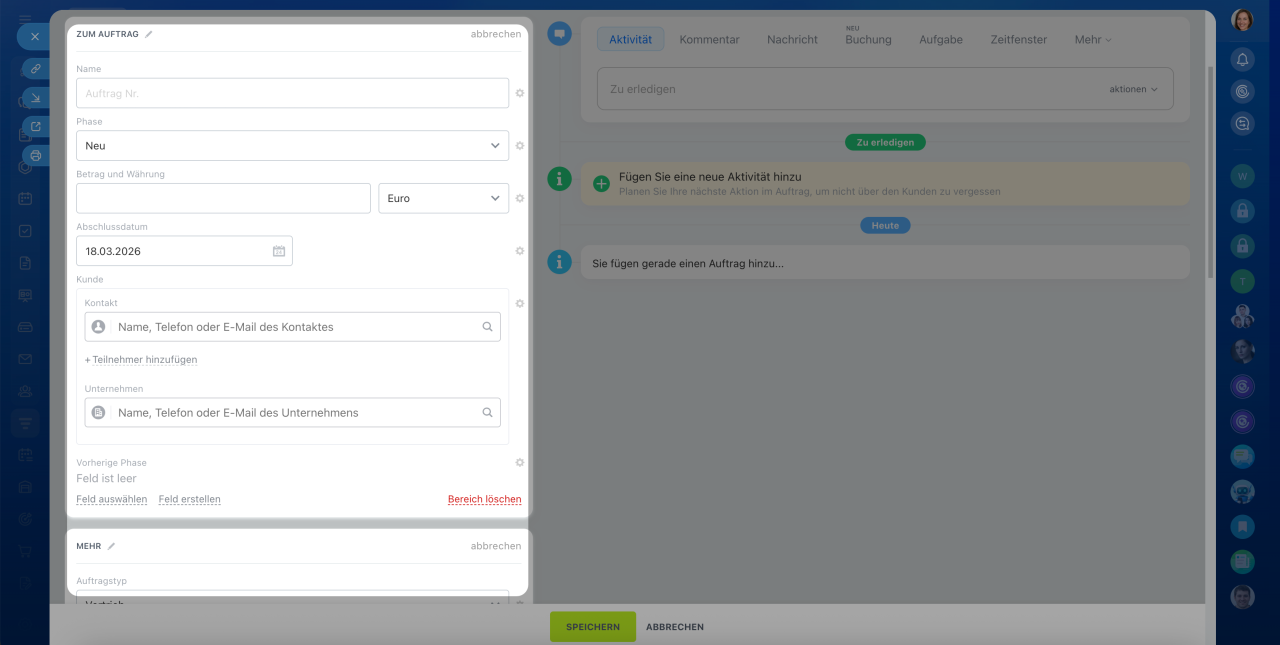Open the calendar picker in Abschlussdatum
1280x645 pixels.
[x=279, y=251]
